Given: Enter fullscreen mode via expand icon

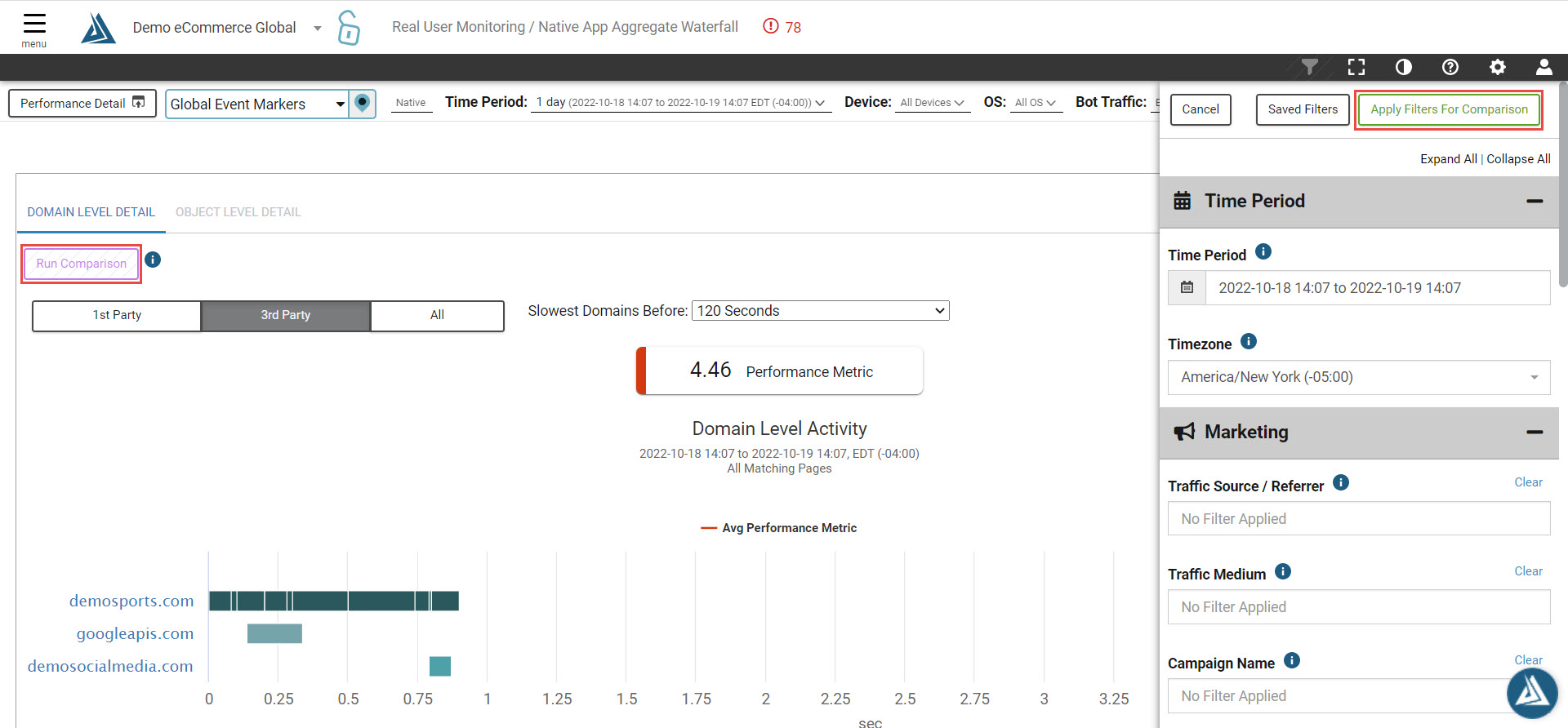Looking at the screenshot, I should [1356, 67].
